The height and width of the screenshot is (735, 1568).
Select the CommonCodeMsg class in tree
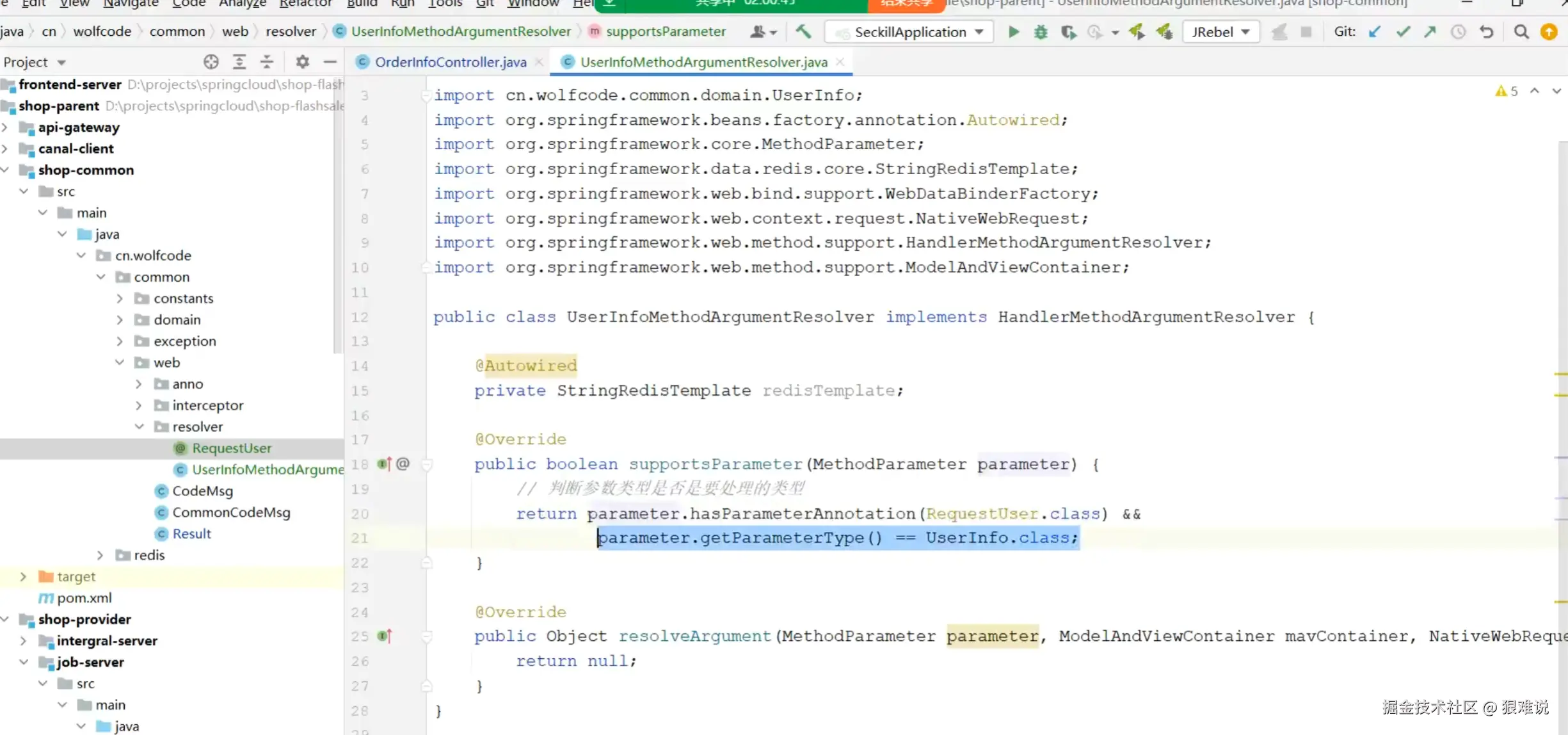tap(231, 512)
